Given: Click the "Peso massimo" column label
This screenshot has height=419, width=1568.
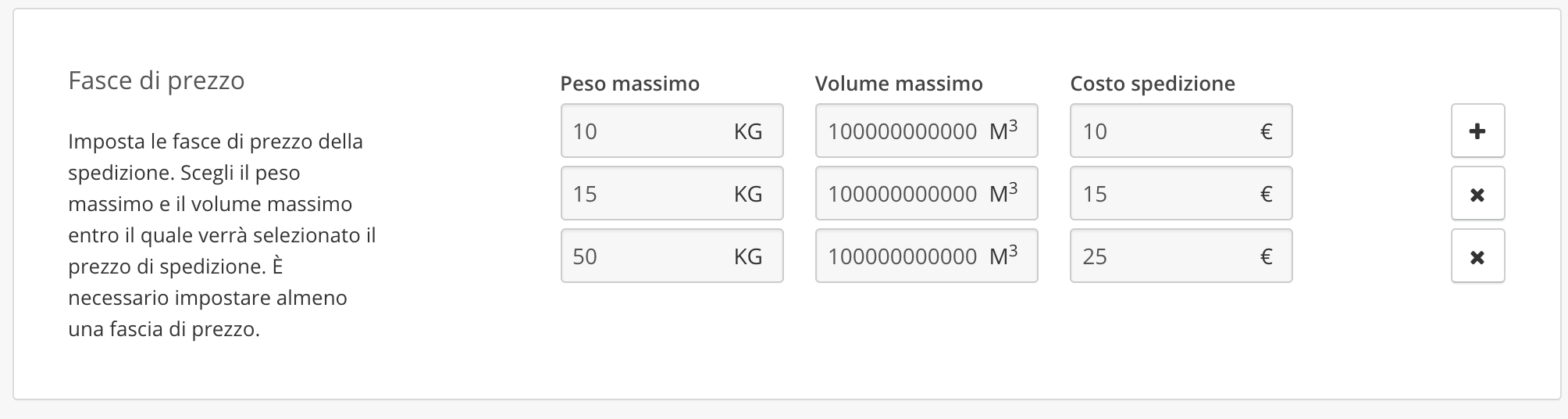Looking at the screenshot, I should (x=629, y=84).
